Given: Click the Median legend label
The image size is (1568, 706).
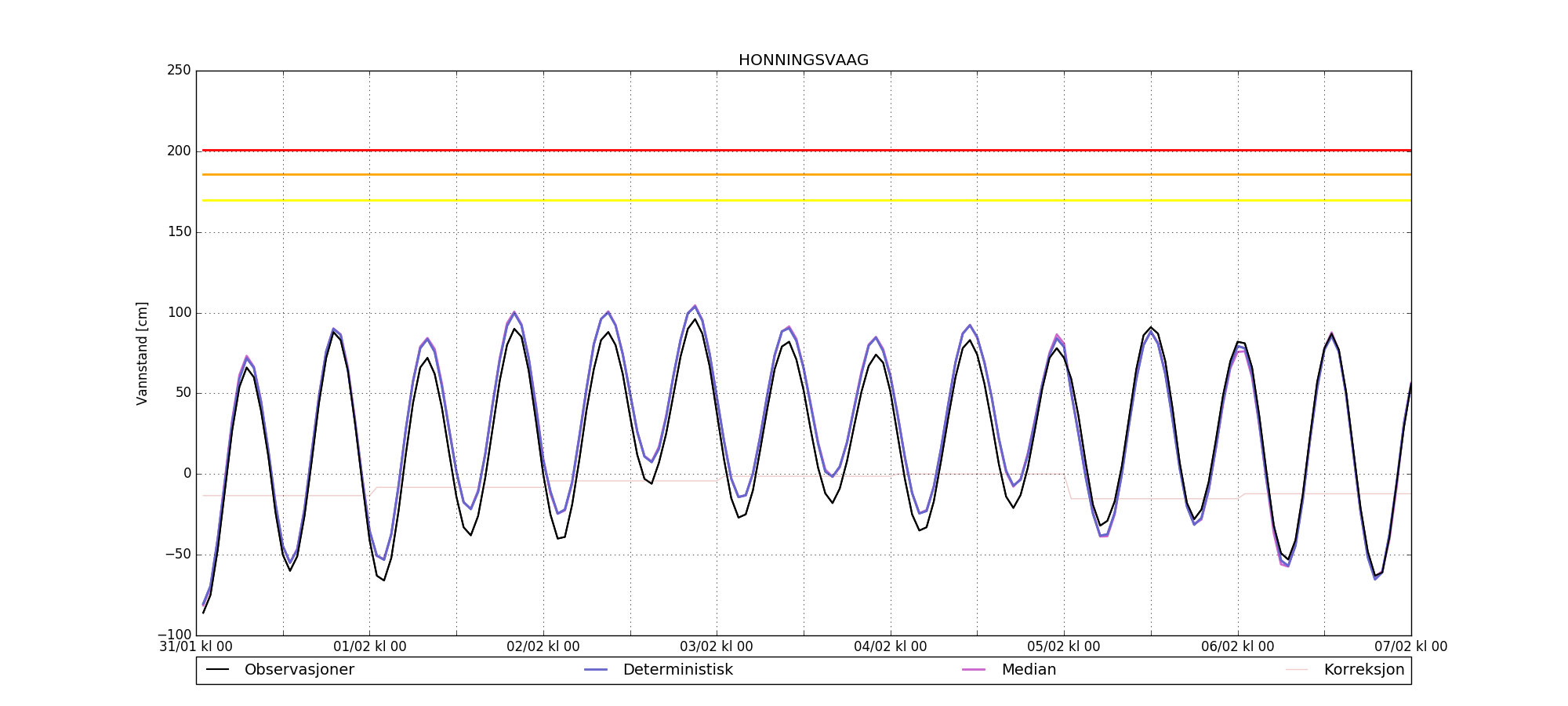Looking at the screenshot, I should coord(1029,670).
